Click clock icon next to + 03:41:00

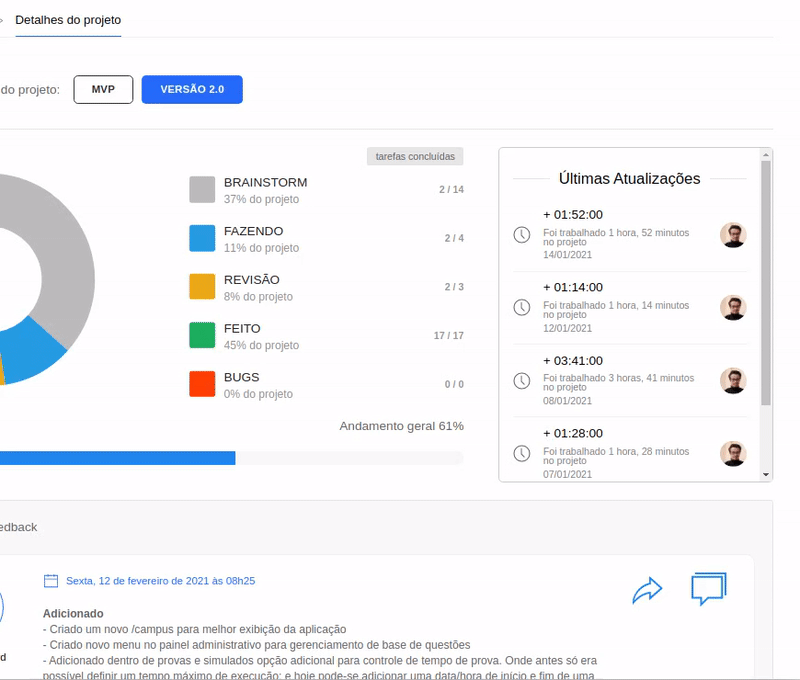click(x=521, y=381)
